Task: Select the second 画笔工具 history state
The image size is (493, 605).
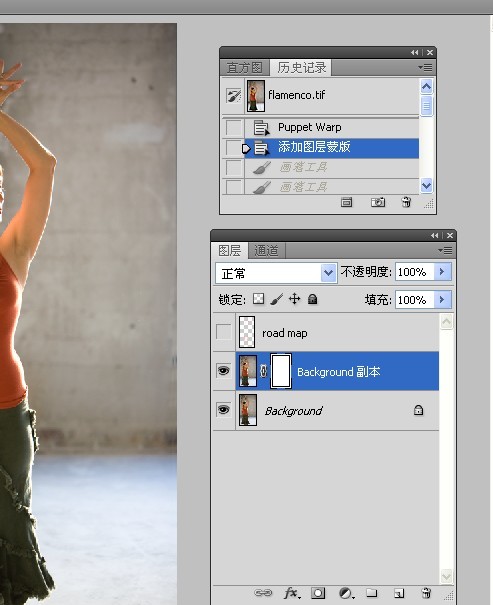Action: pos(332,187)
